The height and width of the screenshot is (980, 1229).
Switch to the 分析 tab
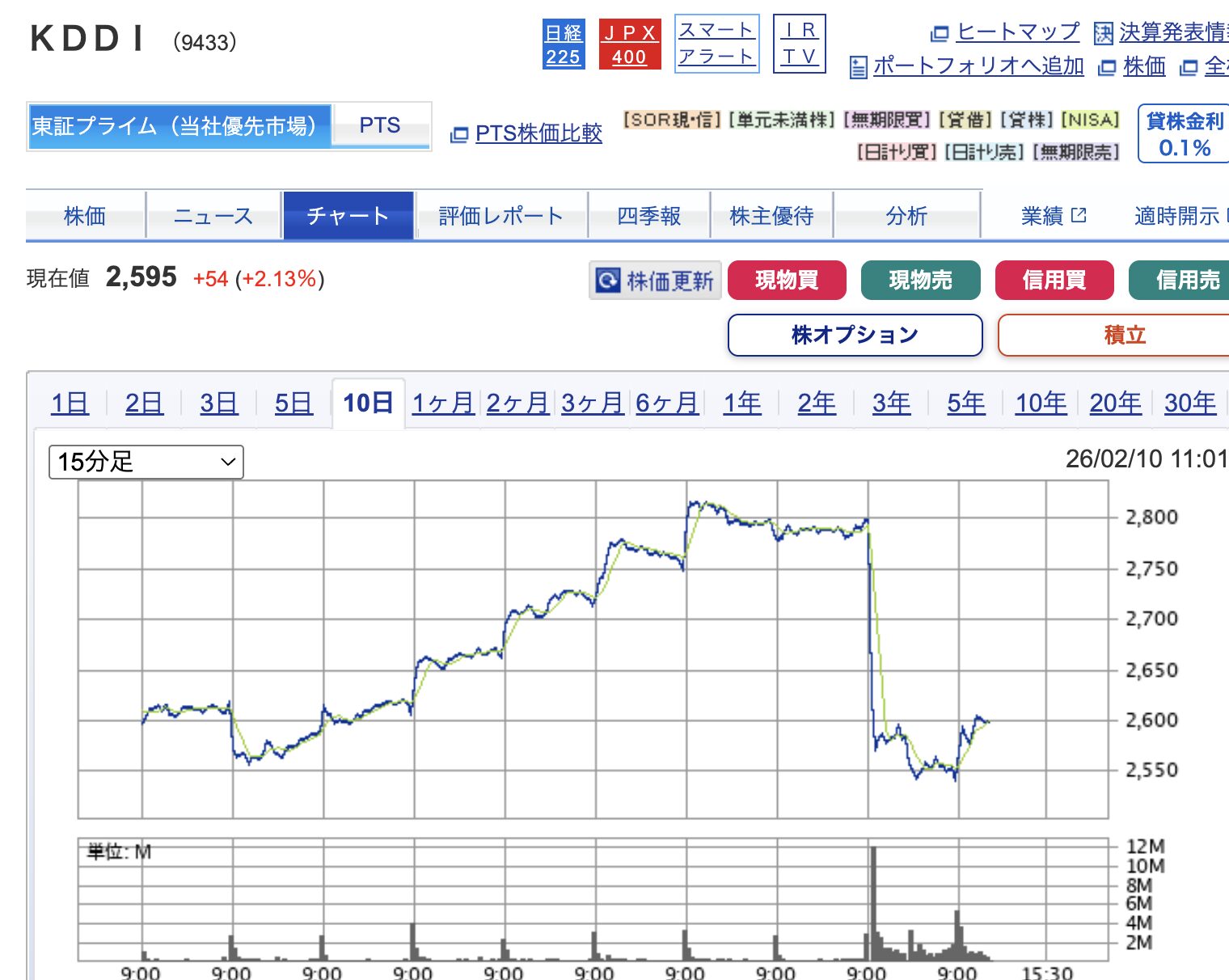pyautogui.click(x=906, y=215)
